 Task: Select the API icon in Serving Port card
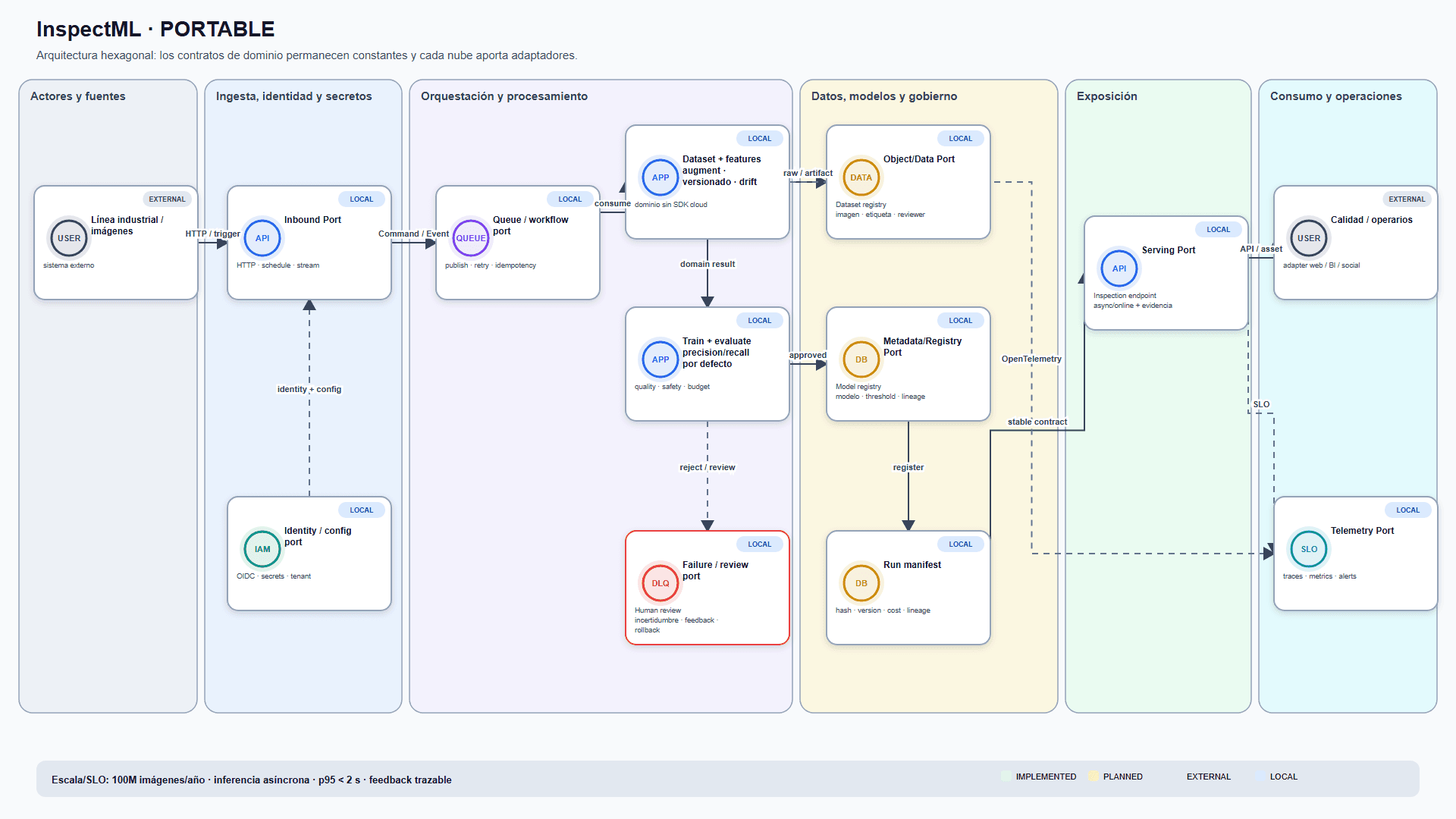[x=1119, y=268]
